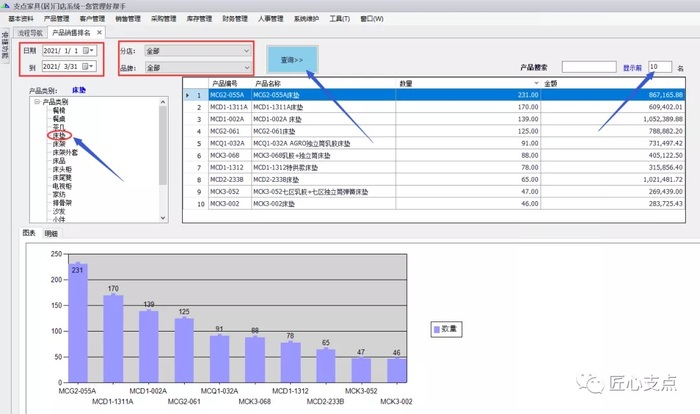
Task: Click the amount cell 1,021,481.72
Action: tap(613, 180)
